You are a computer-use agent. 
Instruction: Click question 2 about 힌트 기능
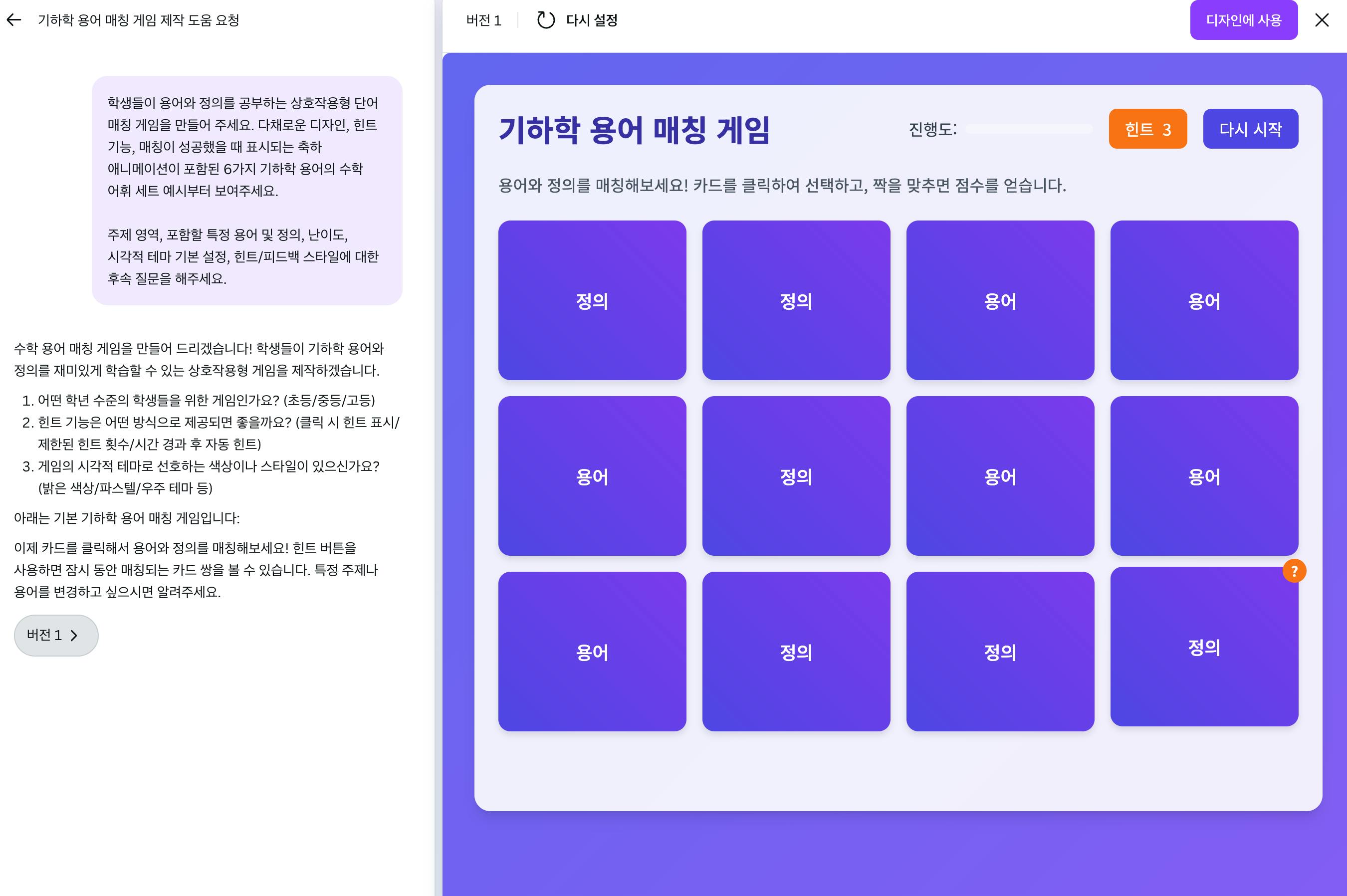coord(219,433)
